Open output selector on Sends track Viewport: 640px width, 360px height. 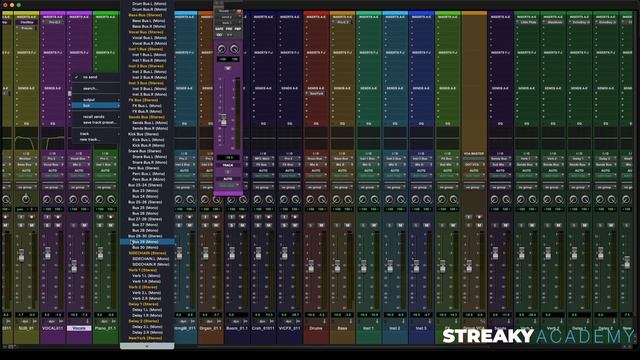[x=500, y=164]
